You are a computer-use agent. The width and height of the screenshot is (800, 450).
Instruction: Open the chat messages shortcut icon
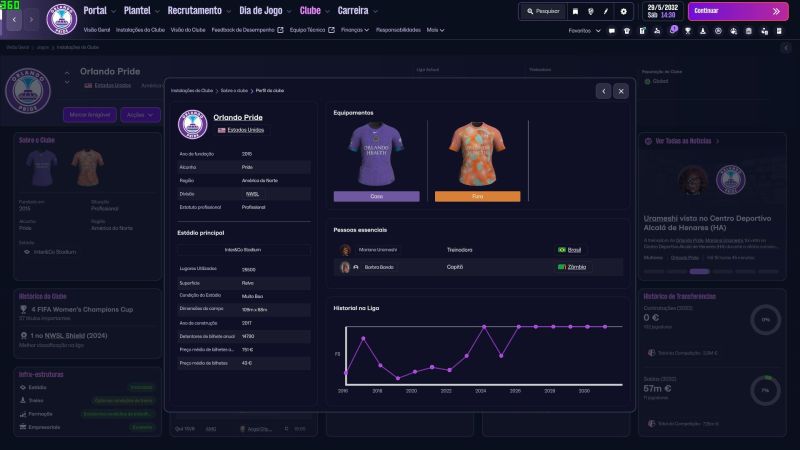click(x=612, y=31)
